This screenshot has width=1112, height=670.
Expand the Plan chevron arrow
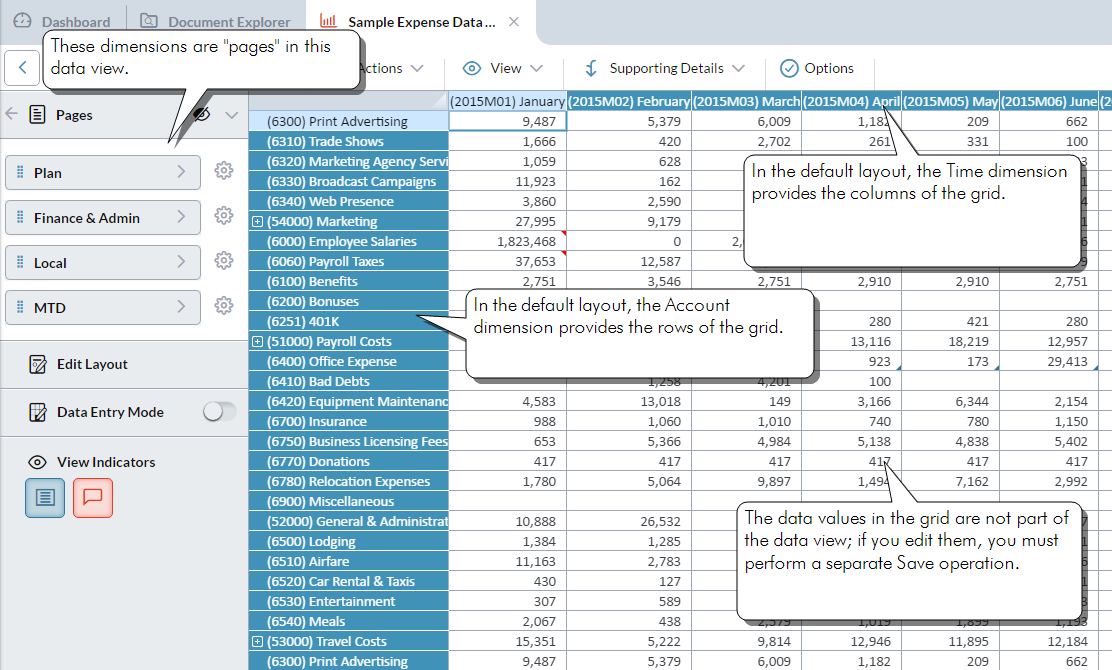(x=182, y=172)
